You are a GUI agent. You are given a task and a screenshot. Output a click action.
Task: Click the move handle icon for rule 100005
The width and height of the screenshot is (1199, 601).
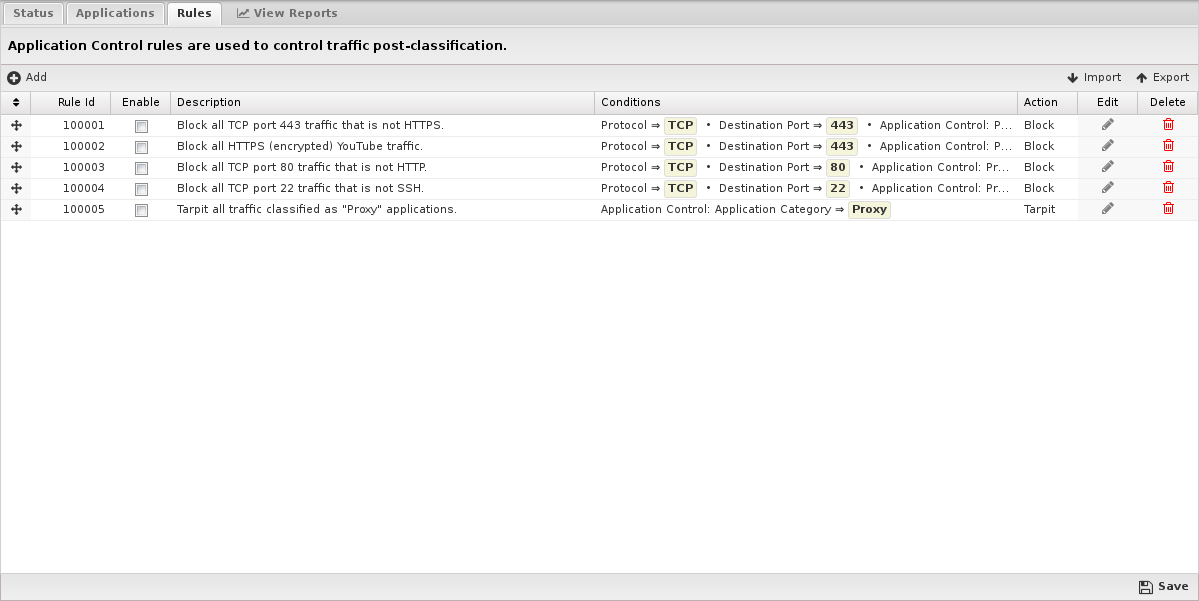pyautogui.click(x=16, y=209)
